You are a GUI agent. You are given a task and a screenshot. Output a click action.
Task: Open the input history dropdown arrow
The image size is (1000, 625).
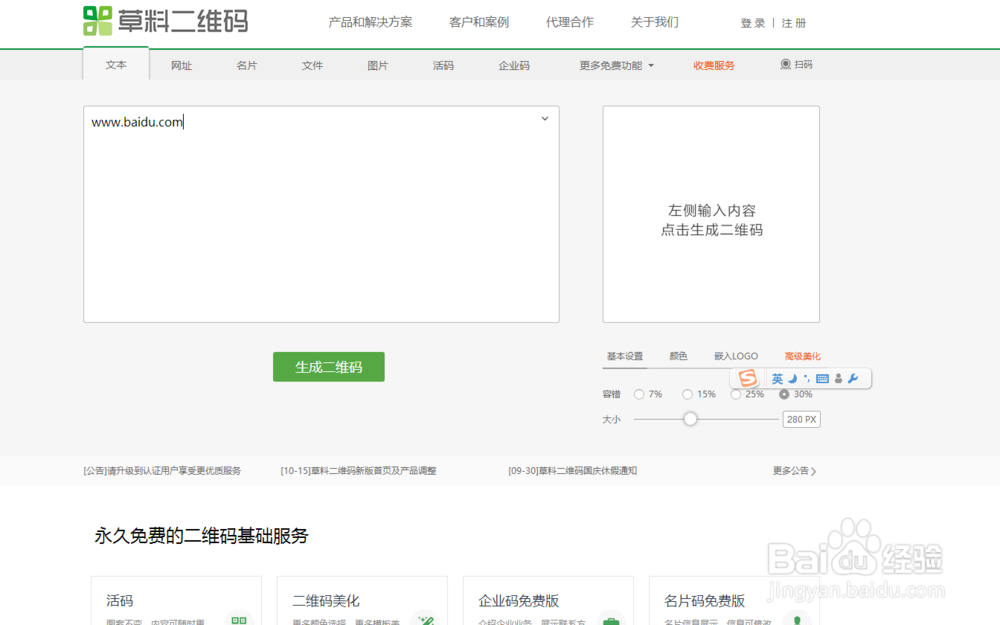(545, 118)
